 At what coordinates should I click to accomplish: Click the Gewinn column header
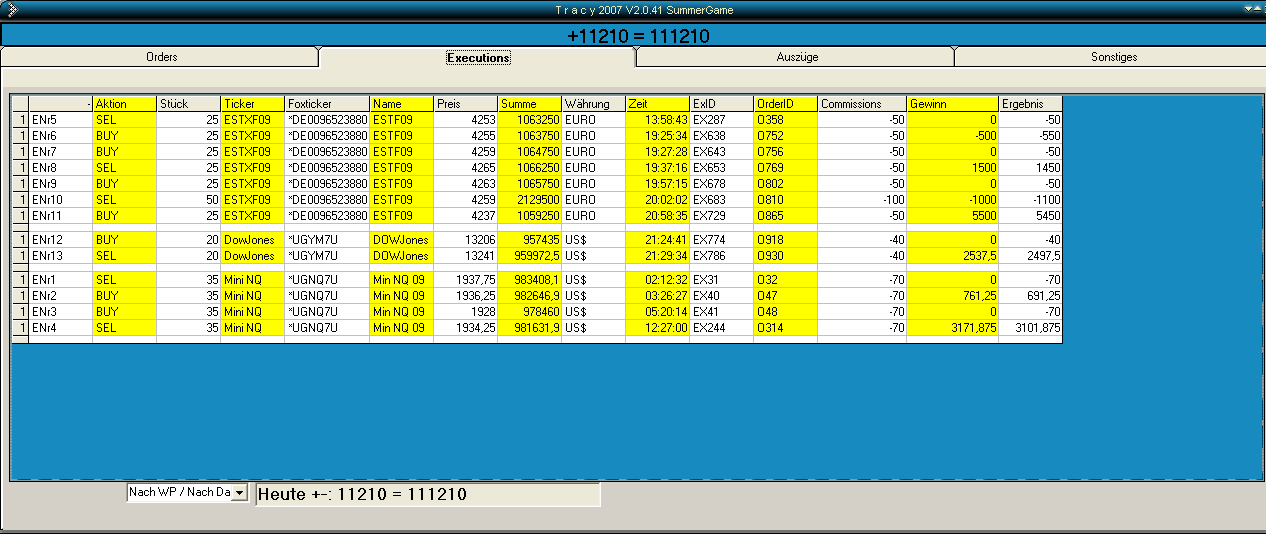tap(952, 104)
